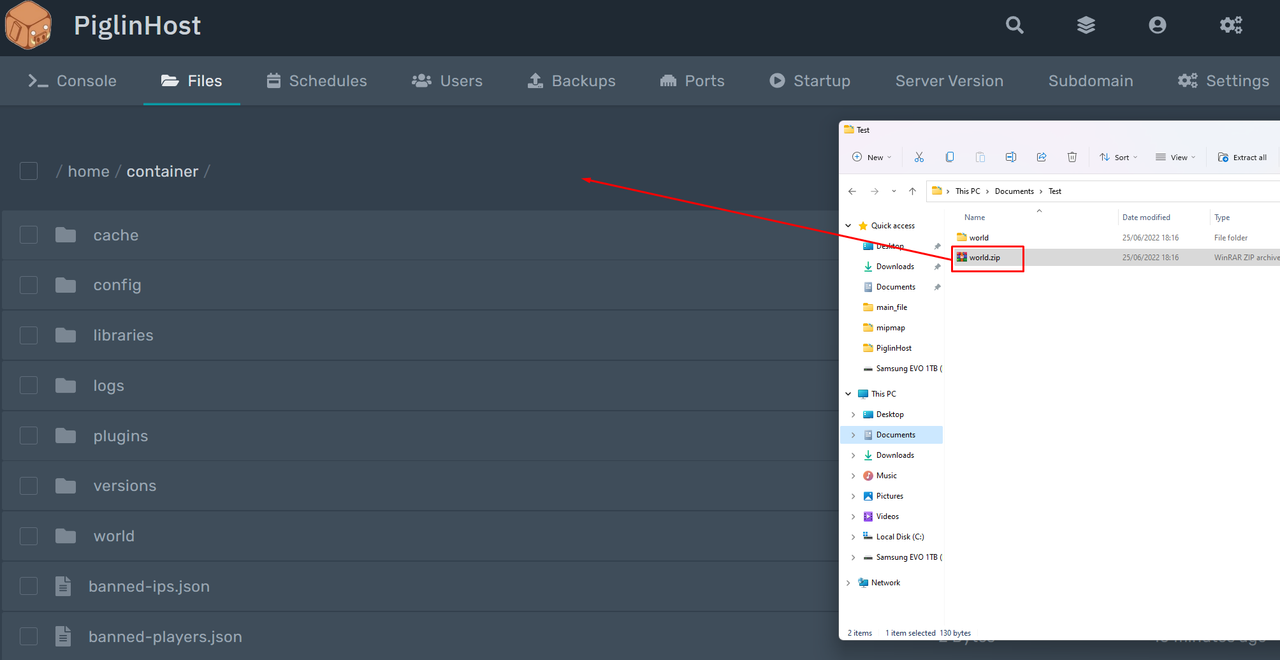The image size is (1280, 660).
Task: Tick the checkbox for the config folder
Action: click(29, 285)
